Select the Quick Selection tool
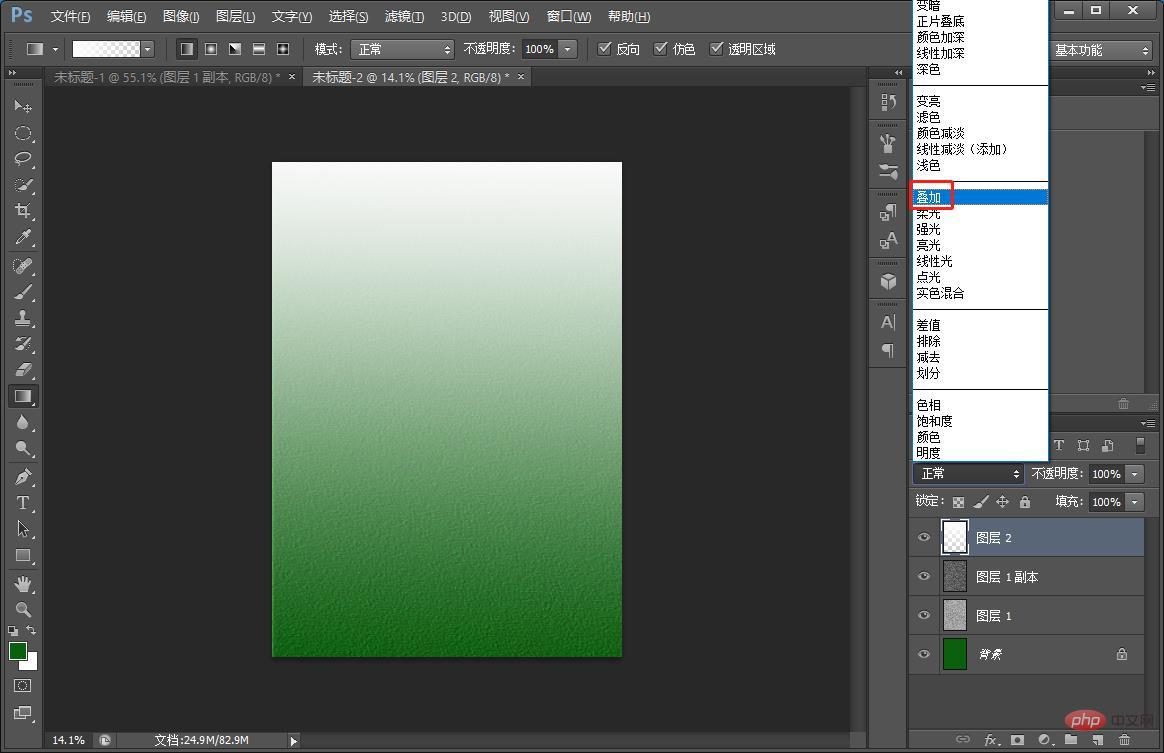Image resolution: width=1164 pixels, height=753 pixels. [22, 185]
